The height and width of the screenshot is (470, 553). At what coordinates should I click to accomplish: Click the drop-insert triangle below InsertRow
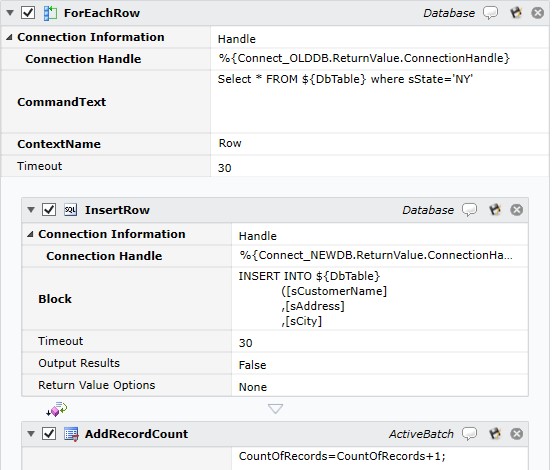pyautogui.click(x=275, y=409)
